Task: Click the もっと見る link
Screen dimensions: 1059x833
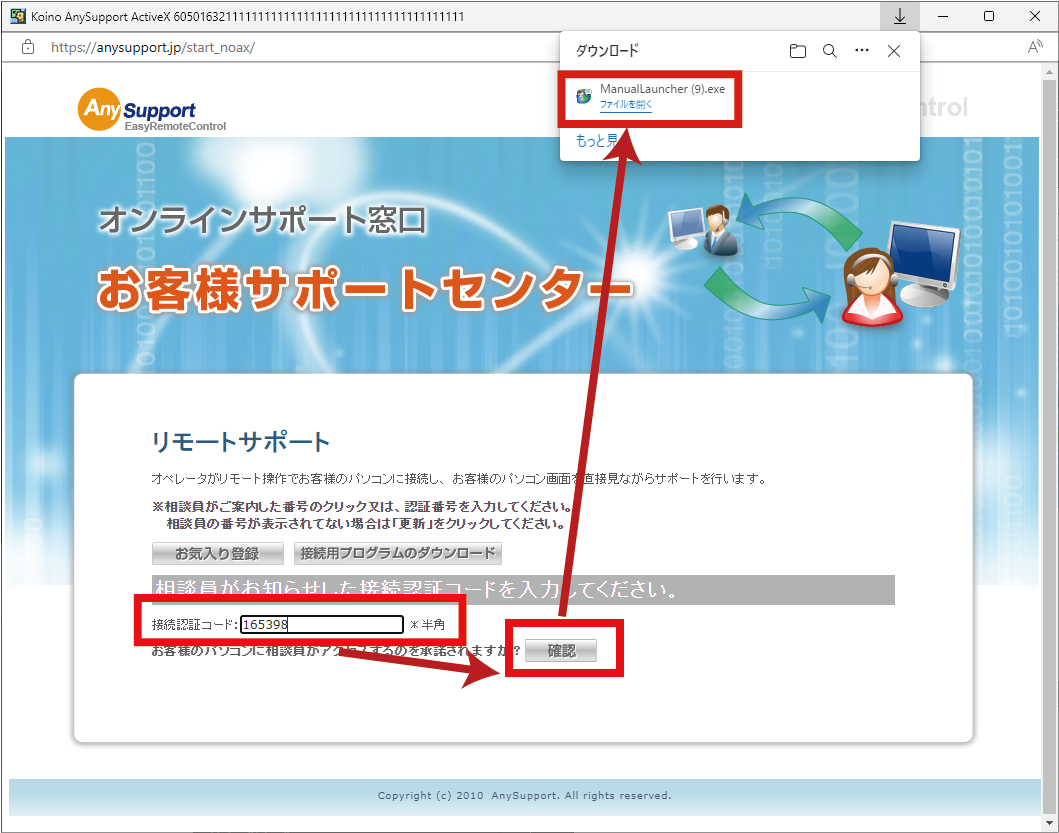Action: [596, 141]
